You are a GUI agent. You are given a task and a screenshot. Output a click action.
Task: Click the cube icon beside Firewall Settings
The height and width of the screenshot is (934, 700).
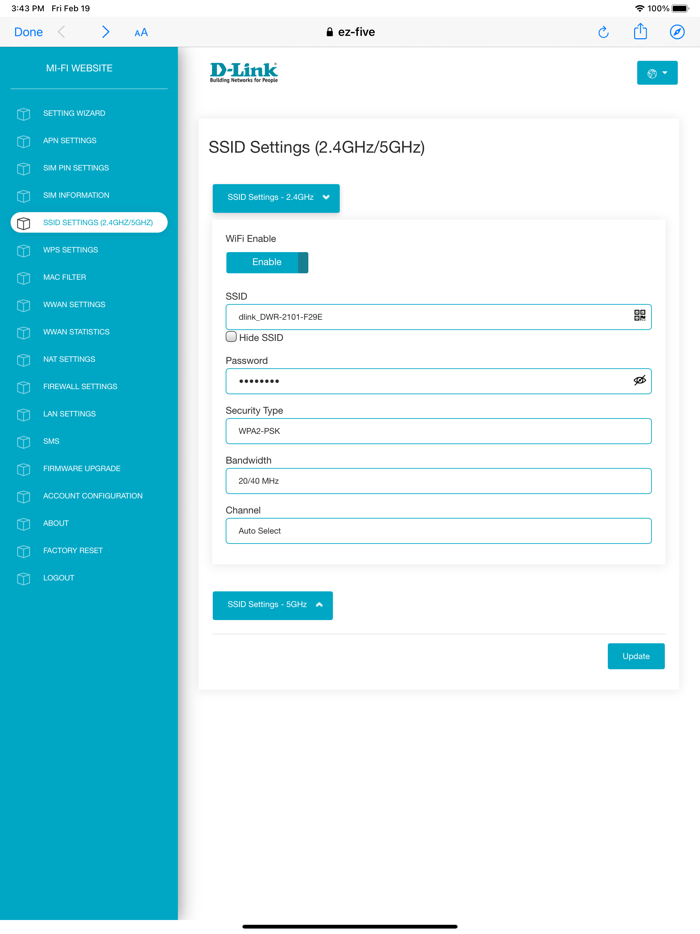coord(23,387)
